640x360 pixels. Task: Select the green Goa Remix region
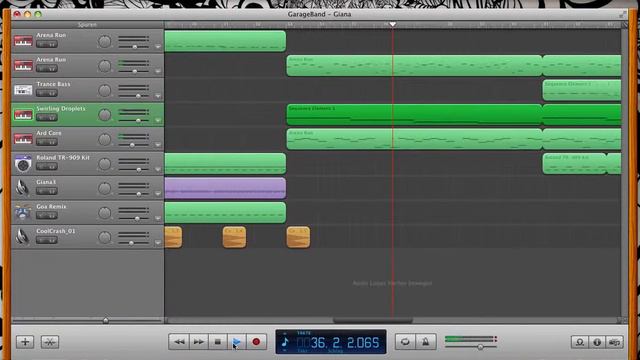coord(225,213)
